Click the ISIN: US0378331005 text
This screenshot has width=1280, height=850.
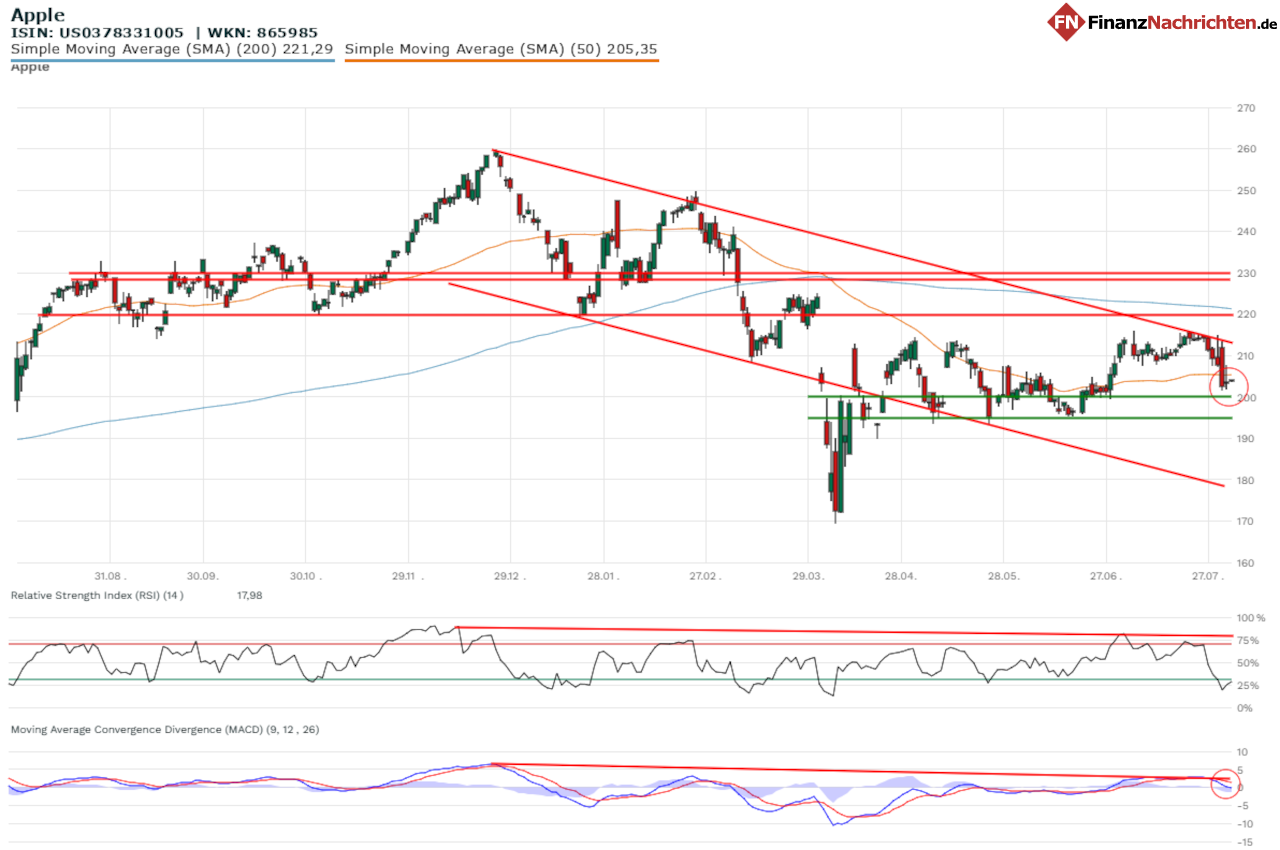tap(97, 32)
